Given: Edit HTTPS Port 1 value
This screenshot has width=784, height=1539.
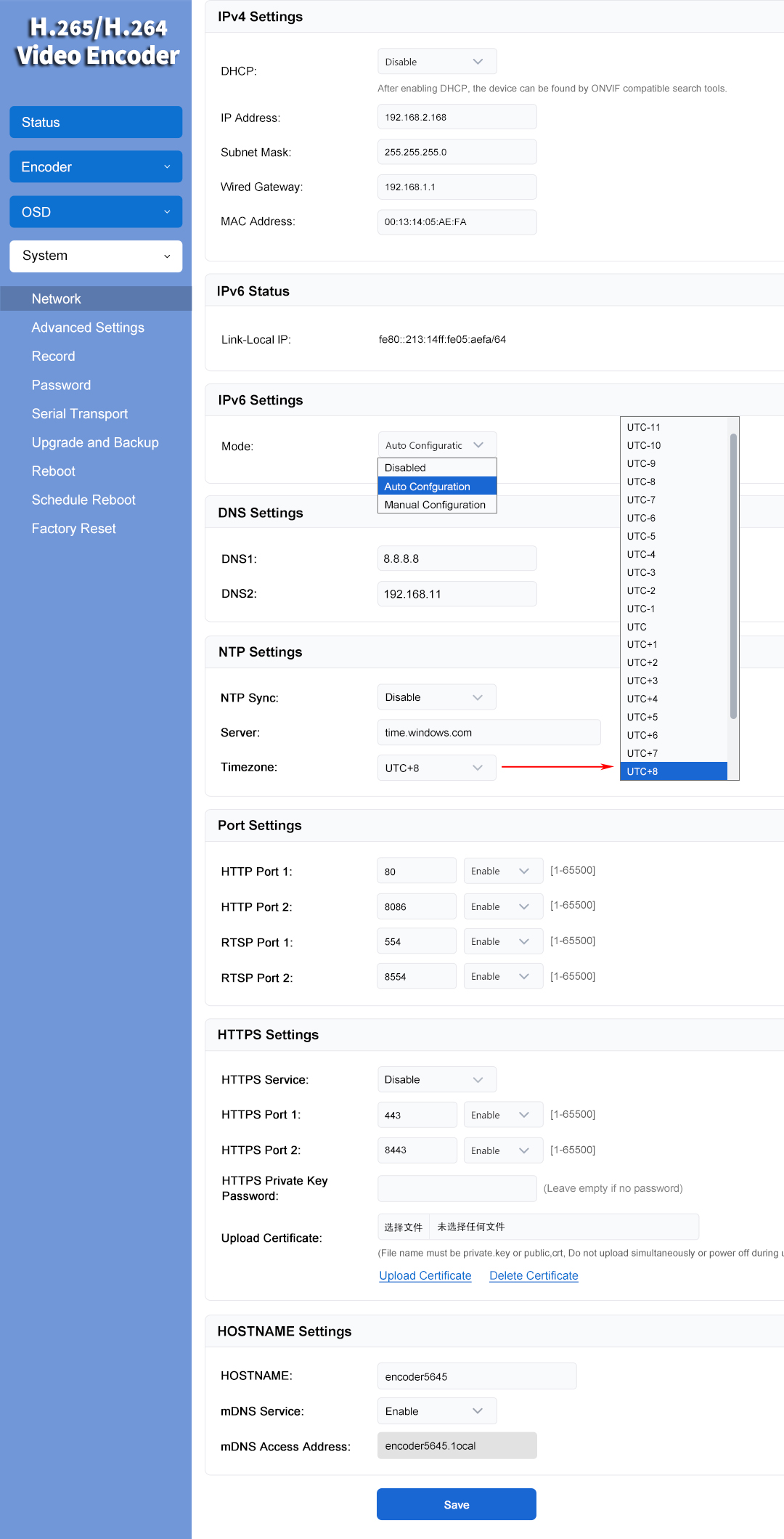Looking at the screenshot, I should pos(417,1115).
